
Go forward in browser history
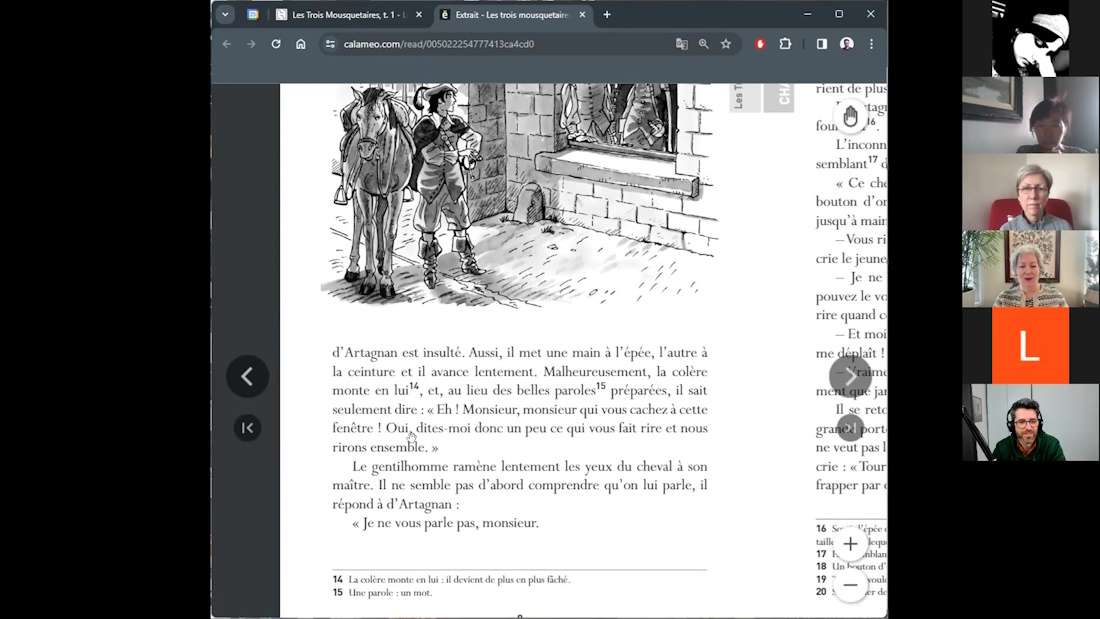tap(250, 44)
